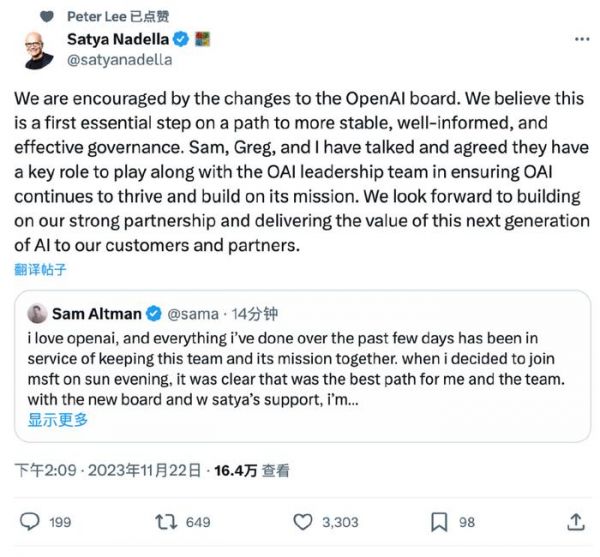Open Satya Nadella's profile photo
Image resolution: width=600 pixels, height=557 pixels.
pos(37,49)
